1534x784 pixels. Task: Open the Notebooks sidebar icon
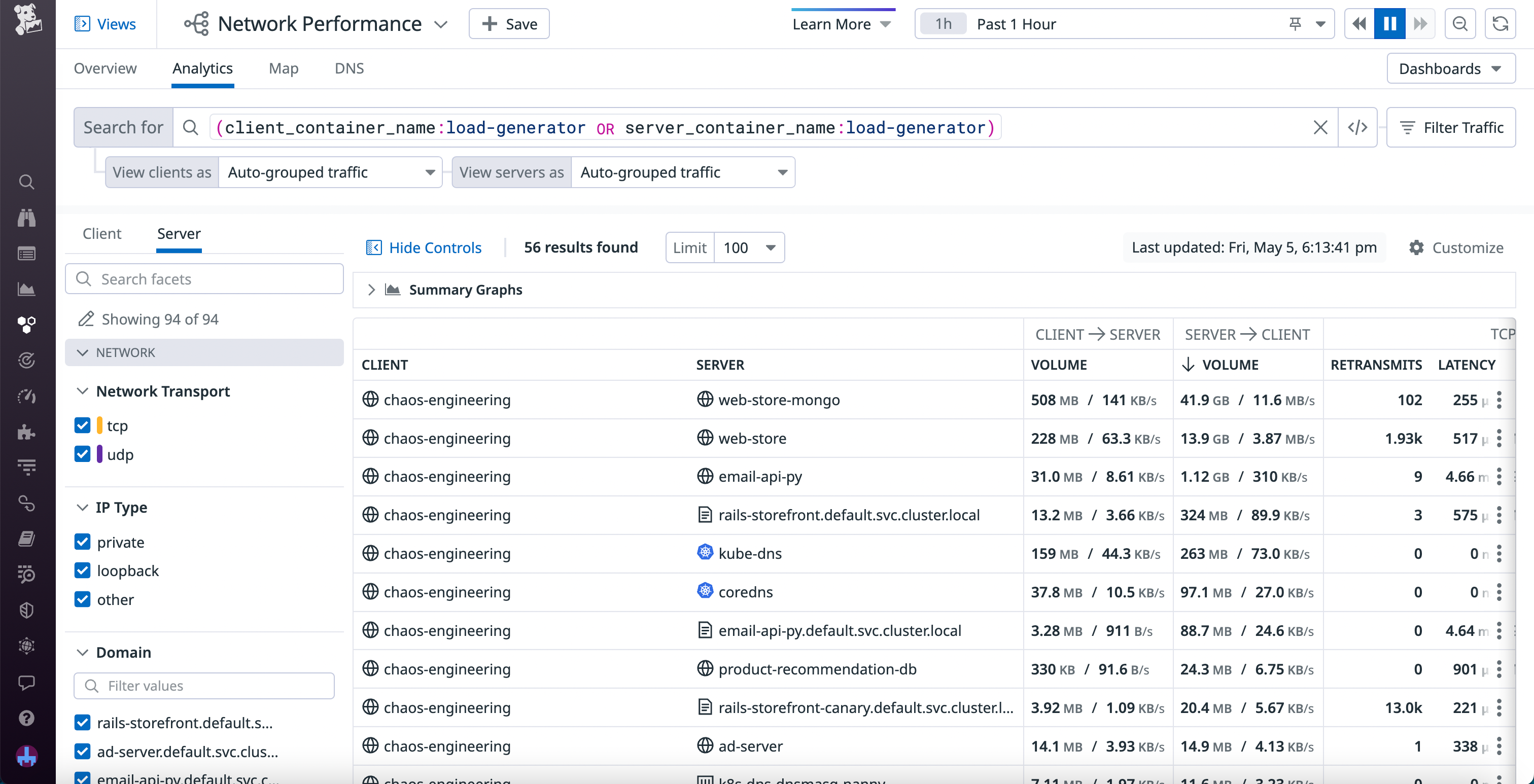[x=27, y=539]
